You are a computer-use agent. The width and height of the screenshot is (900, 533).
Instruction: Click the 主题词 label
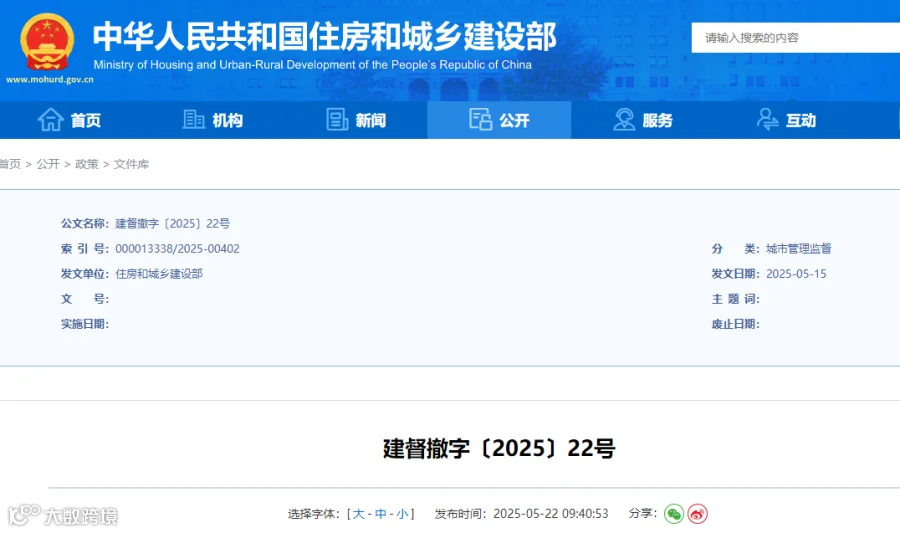(x=736, y=299)
